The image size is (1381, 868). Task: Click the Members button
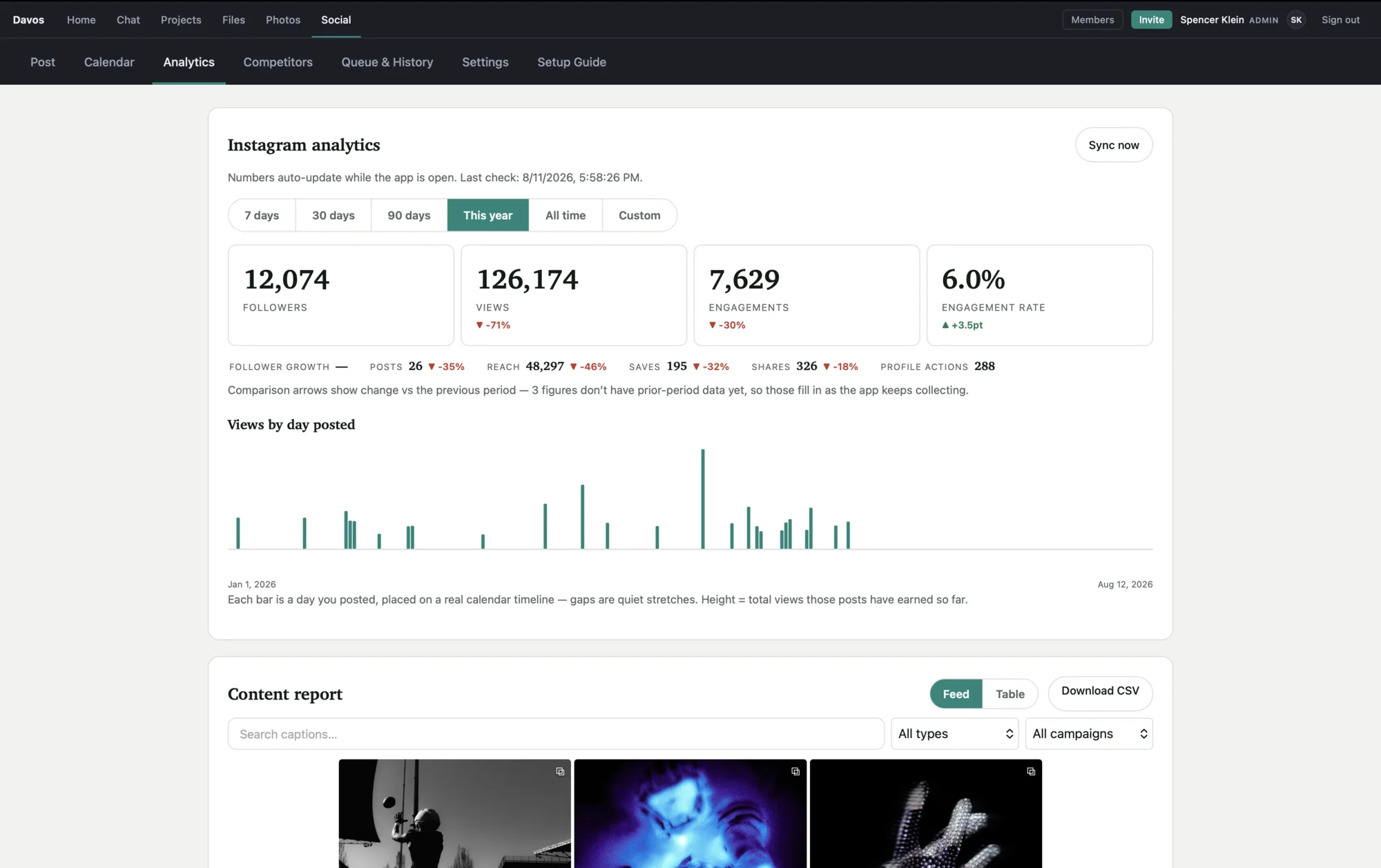[x=1092, y=20]
